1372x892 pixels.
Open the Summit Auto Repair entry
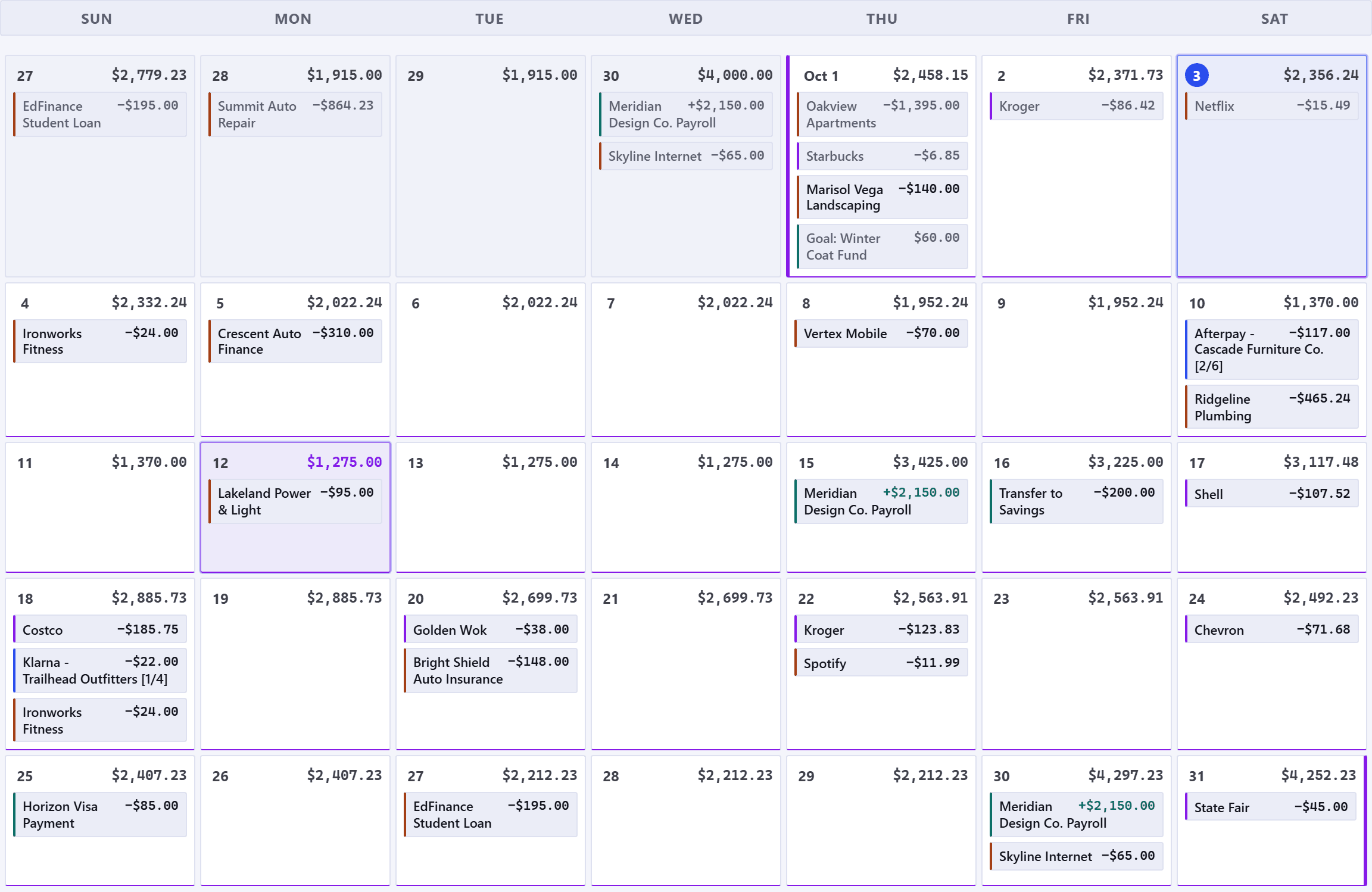pyautogui.click(x=295, y=114)
